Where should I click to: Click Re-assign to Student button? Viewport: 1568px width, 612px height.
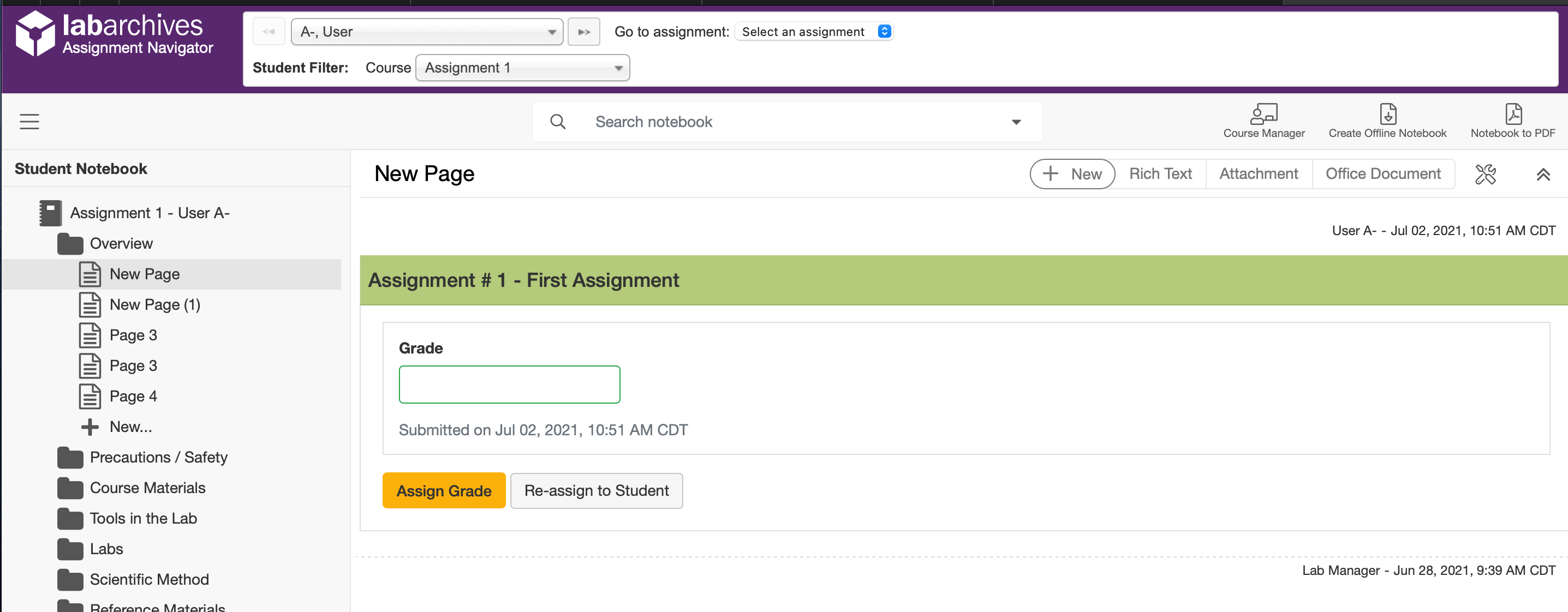(596, 490)
